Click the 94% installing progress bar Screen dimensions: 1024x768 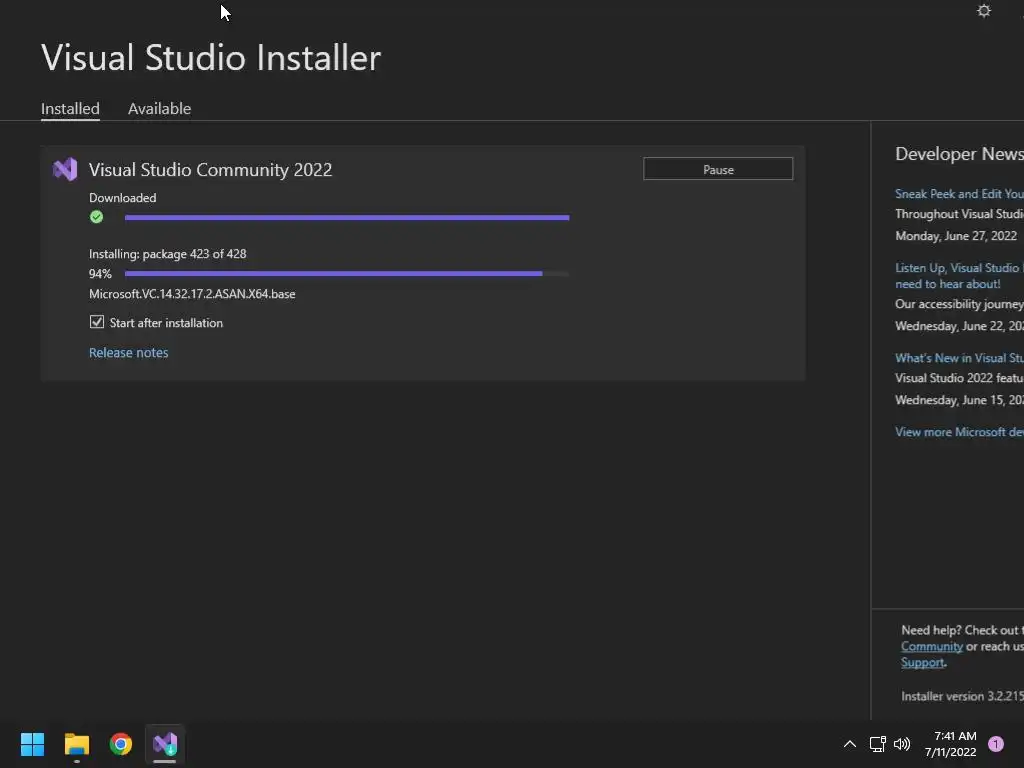(347, 274)
